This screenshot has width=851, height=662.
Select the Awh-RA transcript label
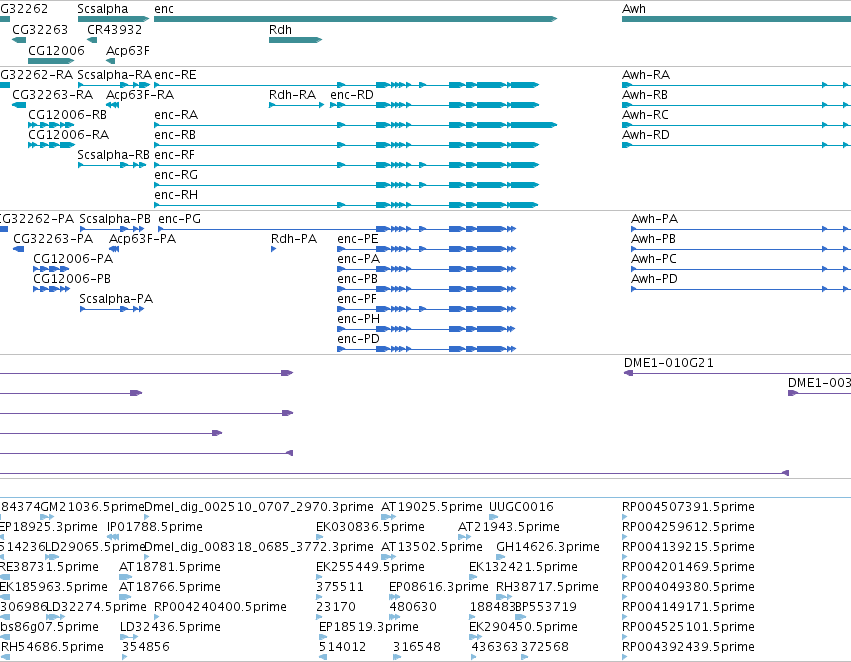click(646, 74)
